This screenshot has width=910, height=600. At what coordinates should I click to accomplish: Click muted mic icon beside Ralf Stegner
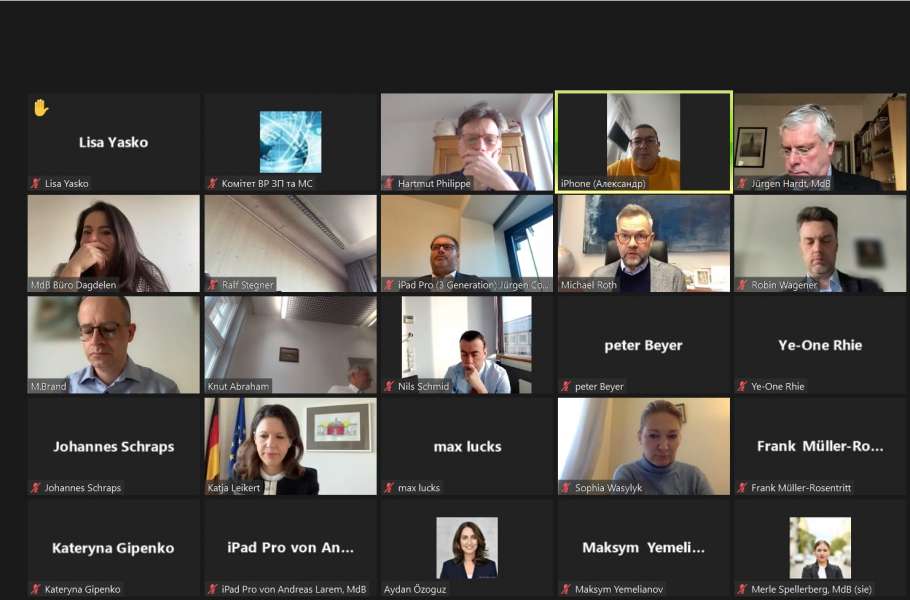point(212,285)
